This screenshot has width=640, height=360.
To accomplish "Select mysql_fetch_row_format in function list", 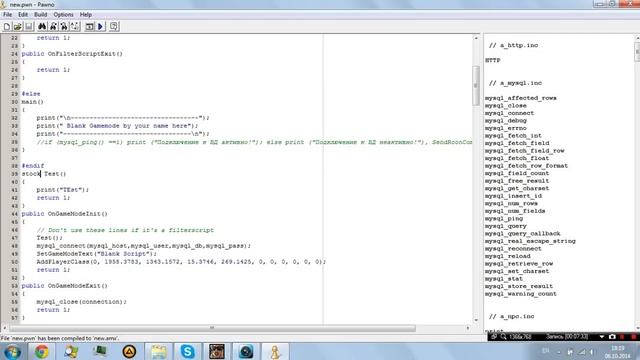I will [x=526, y=166].
